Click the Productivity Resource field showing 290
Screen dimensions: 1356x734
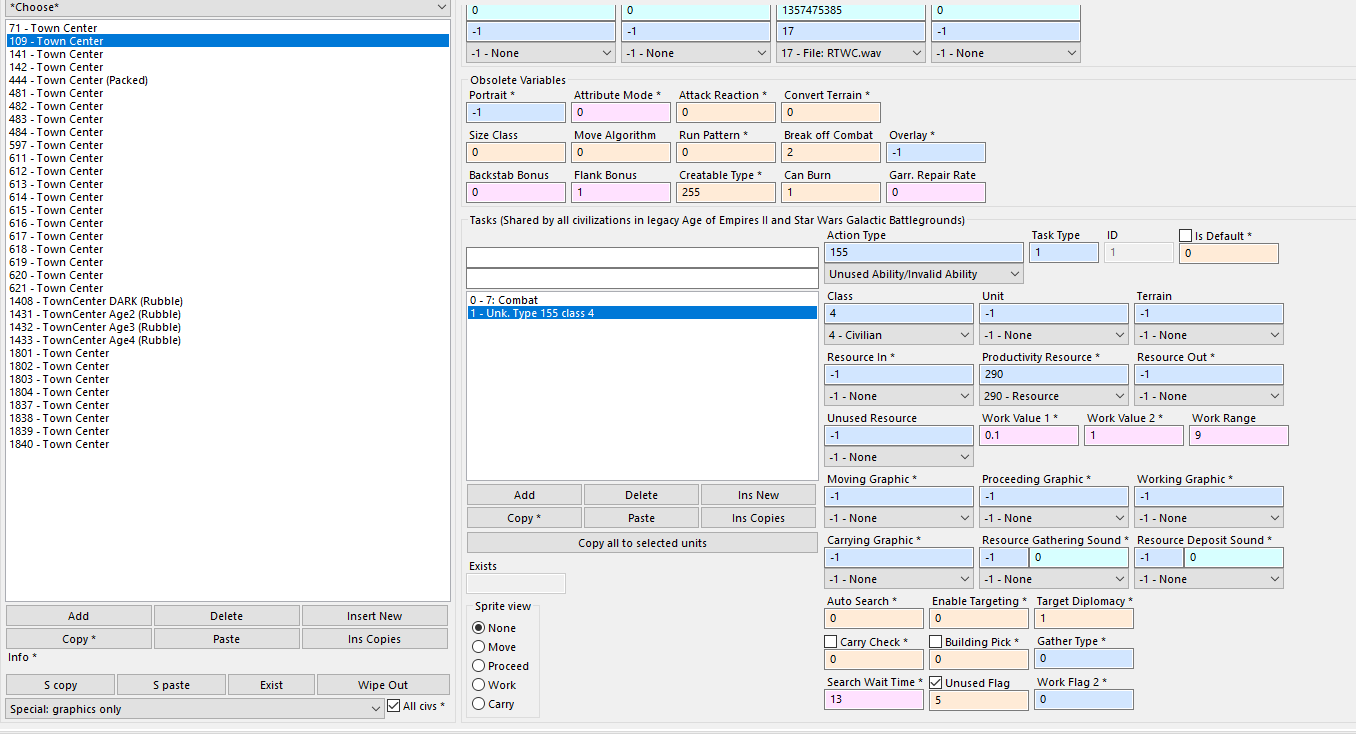1054,374
